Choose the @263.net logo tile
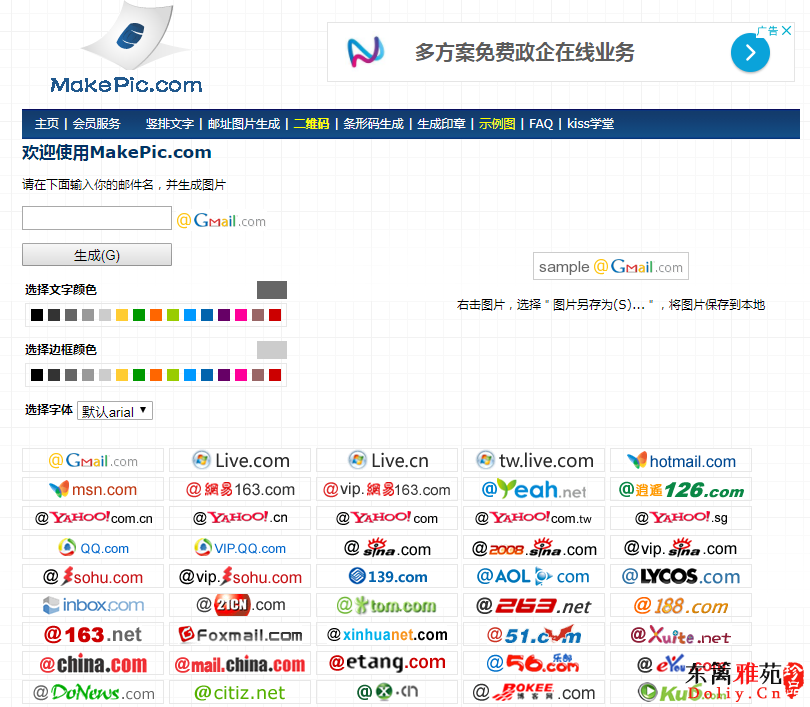Viewport: 810px width, 707px height. [x=534, y=605]
